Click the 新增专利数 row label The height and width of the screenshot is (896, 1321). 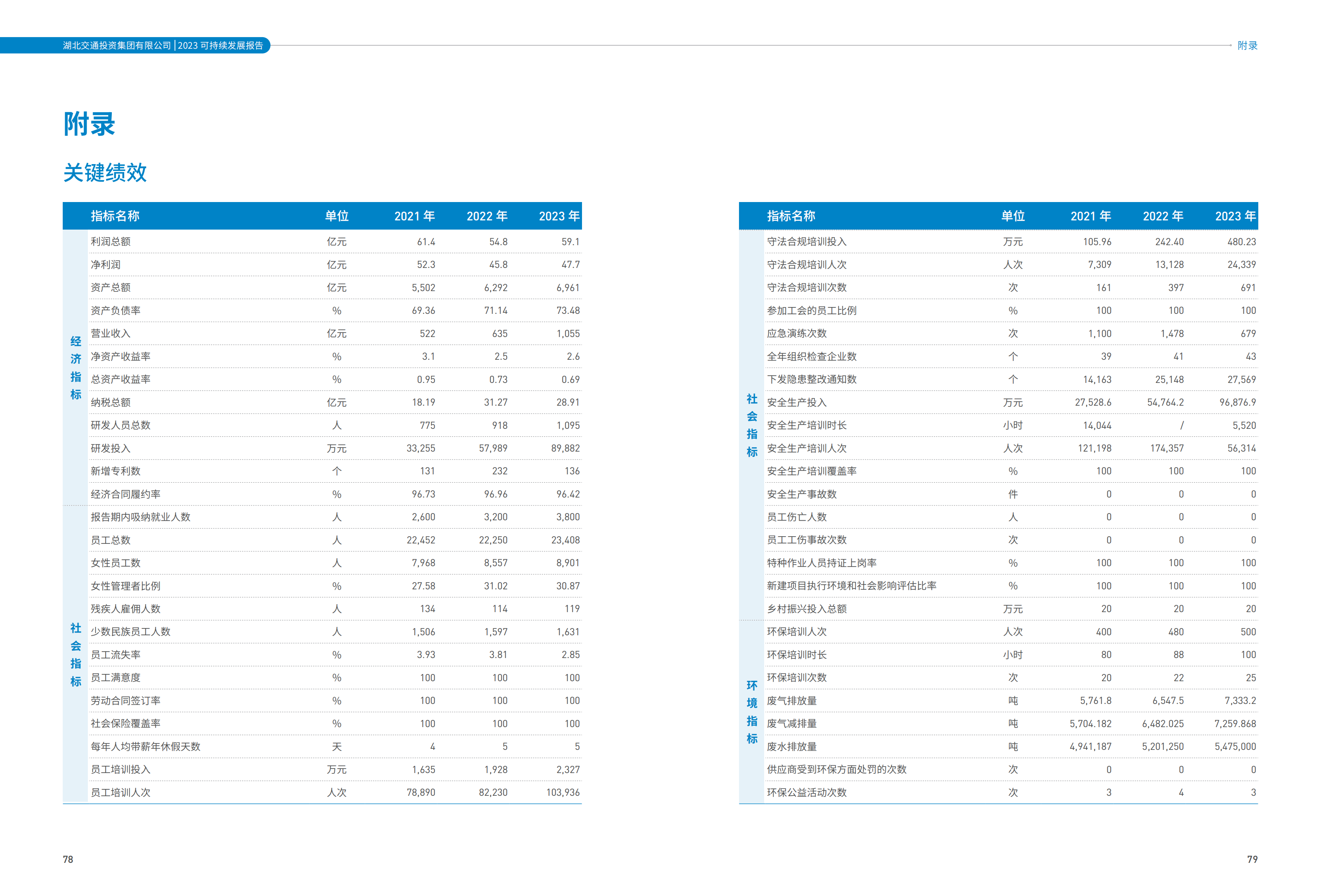point(115,471)
